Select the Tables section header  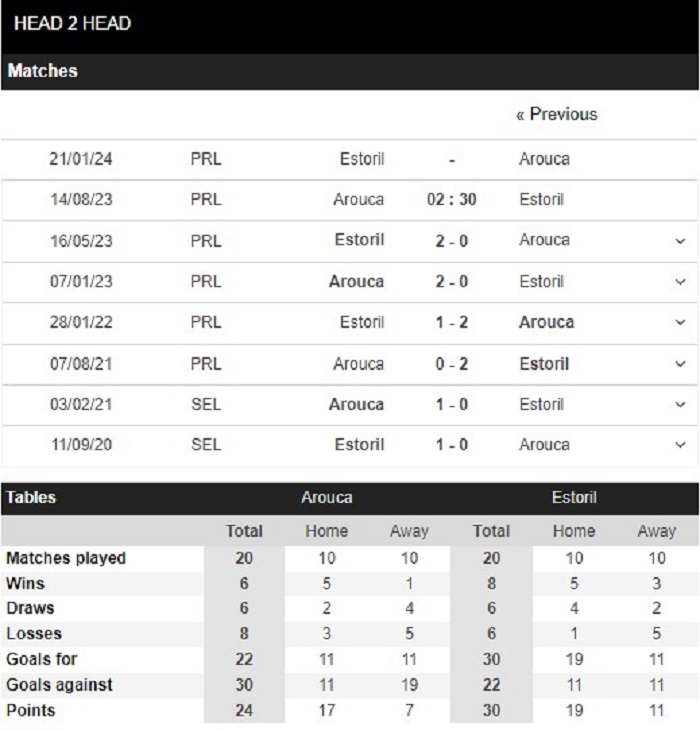(x=31, y=497)
